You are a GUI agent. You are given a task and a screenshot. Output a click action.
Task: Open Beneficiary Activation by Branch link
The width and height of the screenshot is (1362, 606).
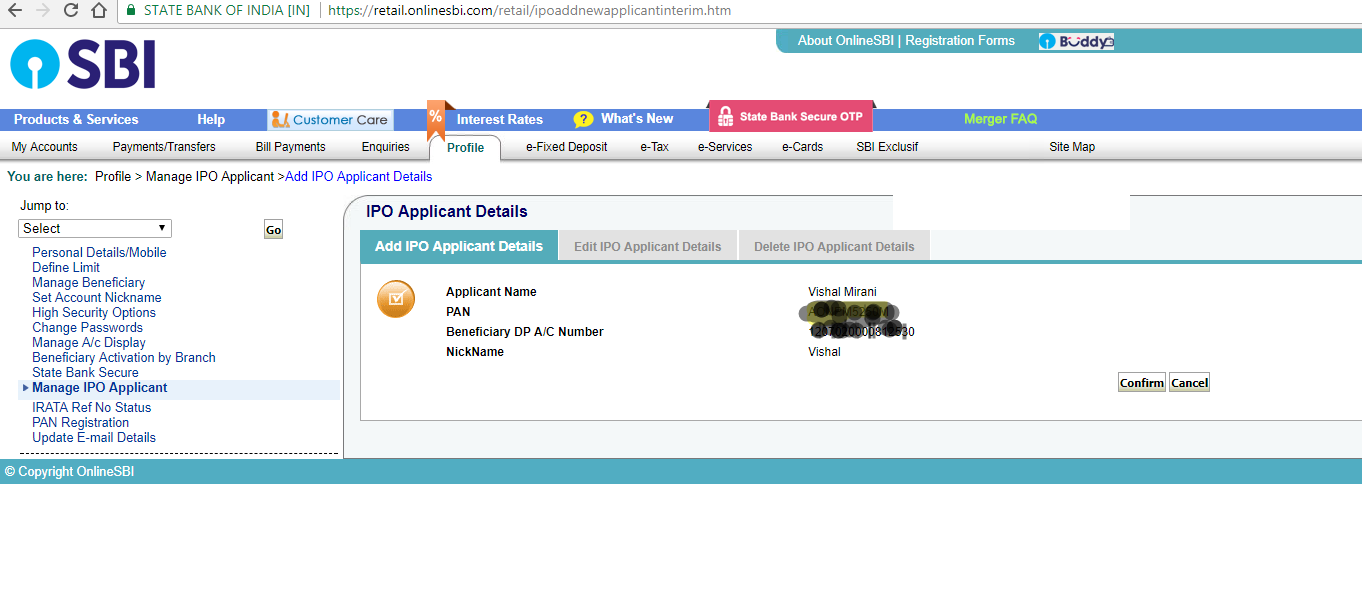pos(124,358)
